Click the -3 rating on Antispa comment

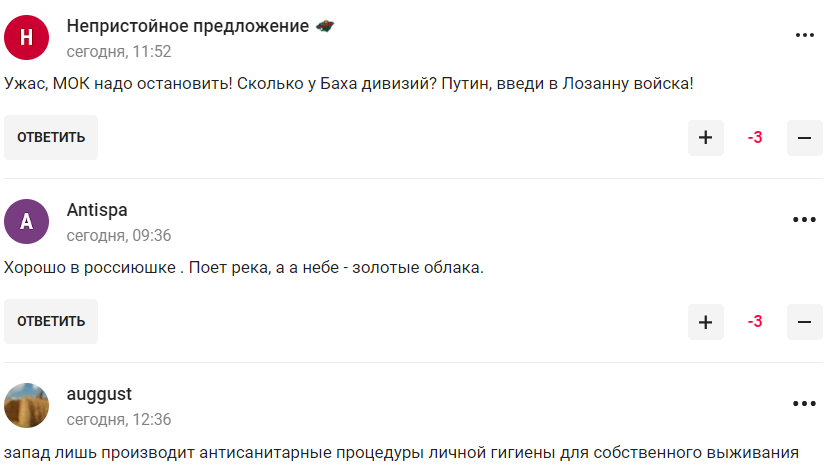click(755, 322)
